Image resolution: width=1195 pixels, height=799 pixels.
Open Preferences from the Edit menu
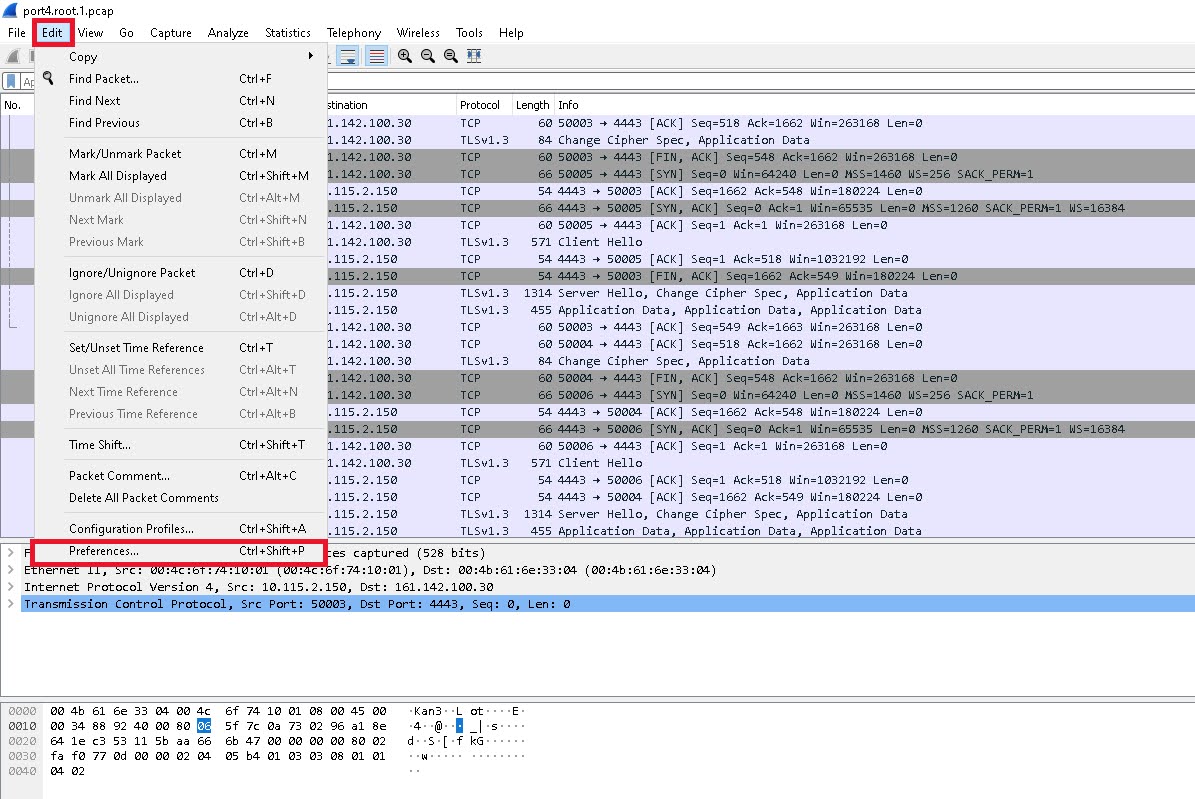(104, 551)
